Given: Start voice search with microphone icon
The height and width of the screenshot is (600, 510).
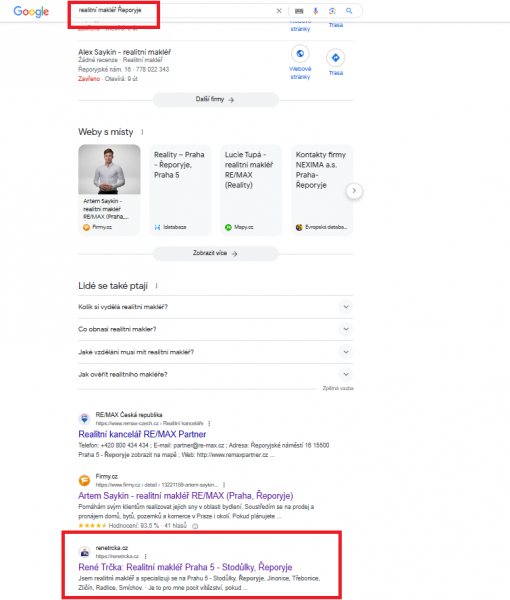Looking at the screenshot, I should pyautogui.click(x=315, y=11).
